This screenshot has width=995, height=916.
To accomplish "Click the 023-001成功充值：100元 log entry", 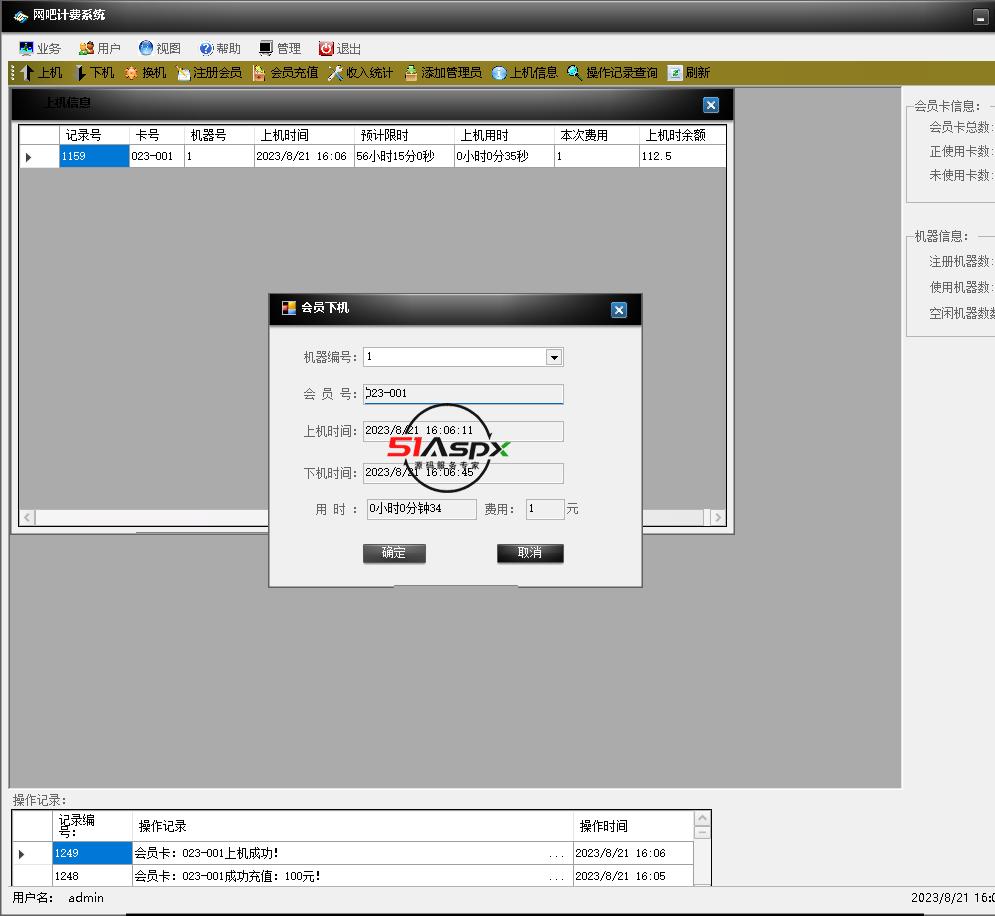I will (352, 876).
